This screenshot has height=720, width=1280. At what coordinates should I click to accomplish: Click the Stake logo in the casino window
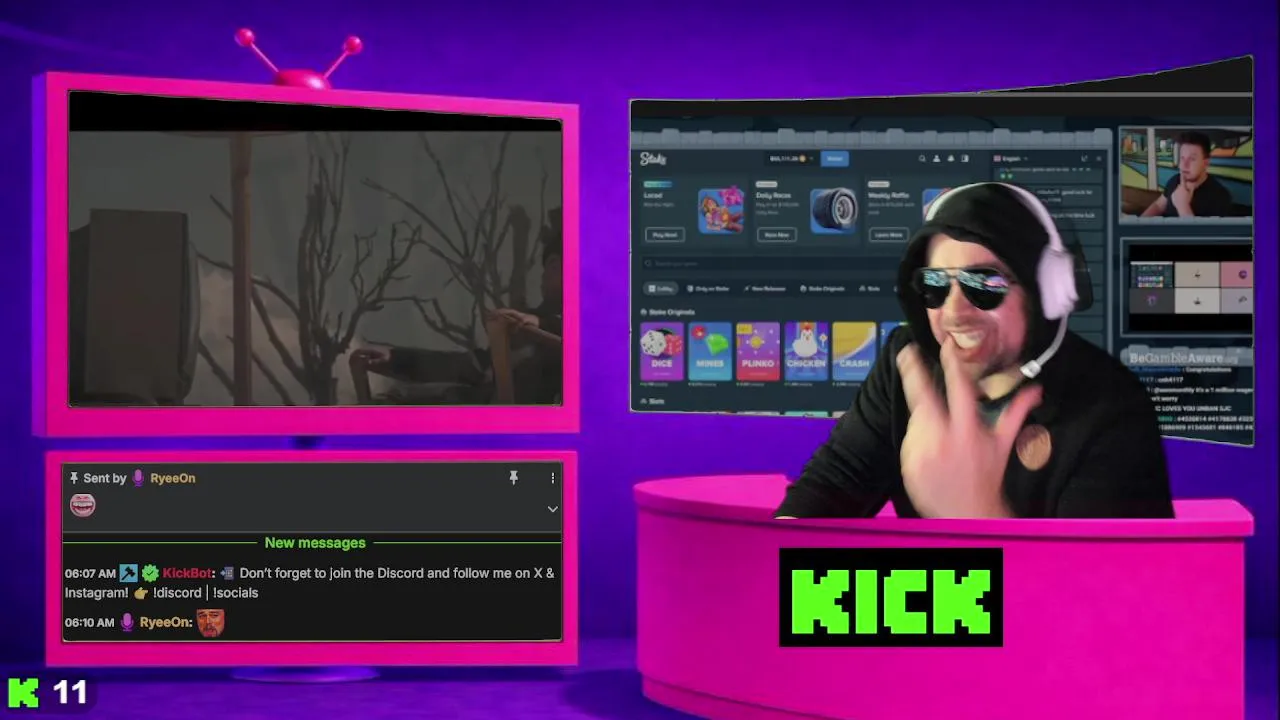click(653, 159)
